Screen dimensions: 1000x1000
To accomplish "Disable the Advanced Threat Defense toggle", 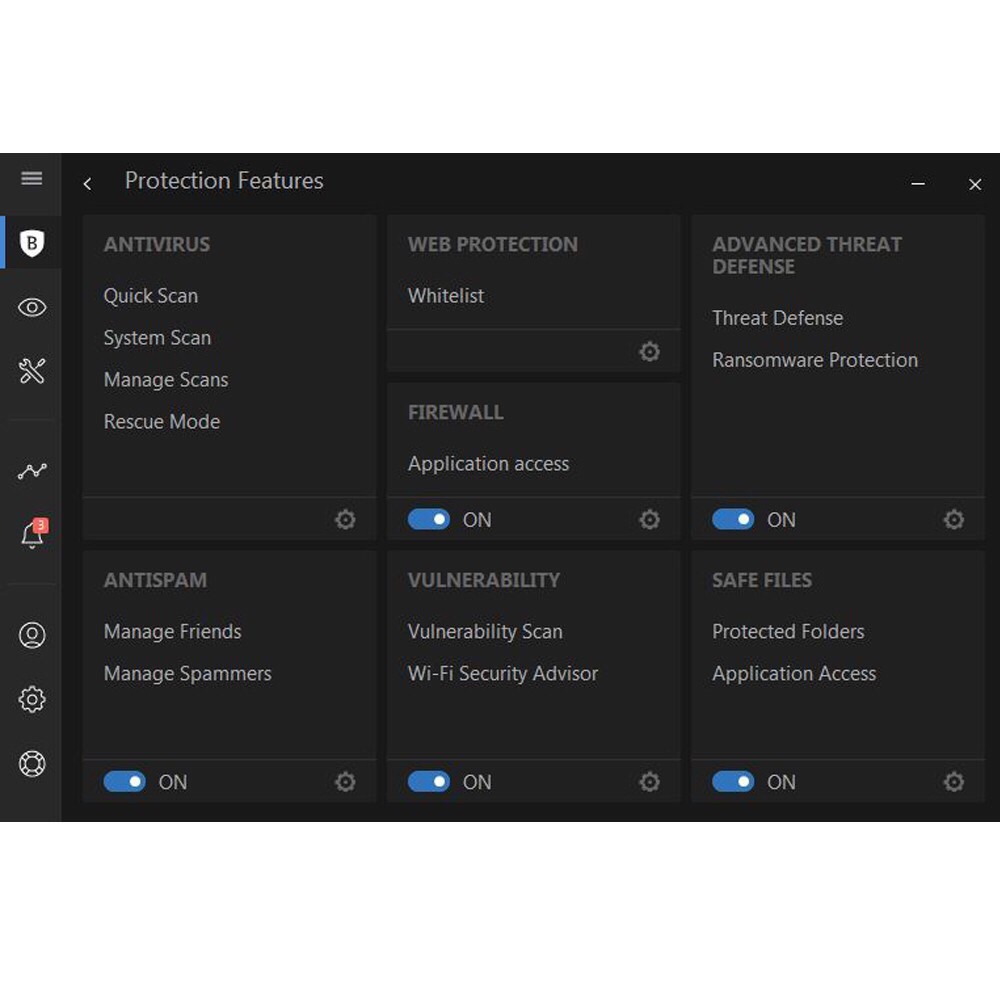I will pyautogui.click(x=733, y=519).
